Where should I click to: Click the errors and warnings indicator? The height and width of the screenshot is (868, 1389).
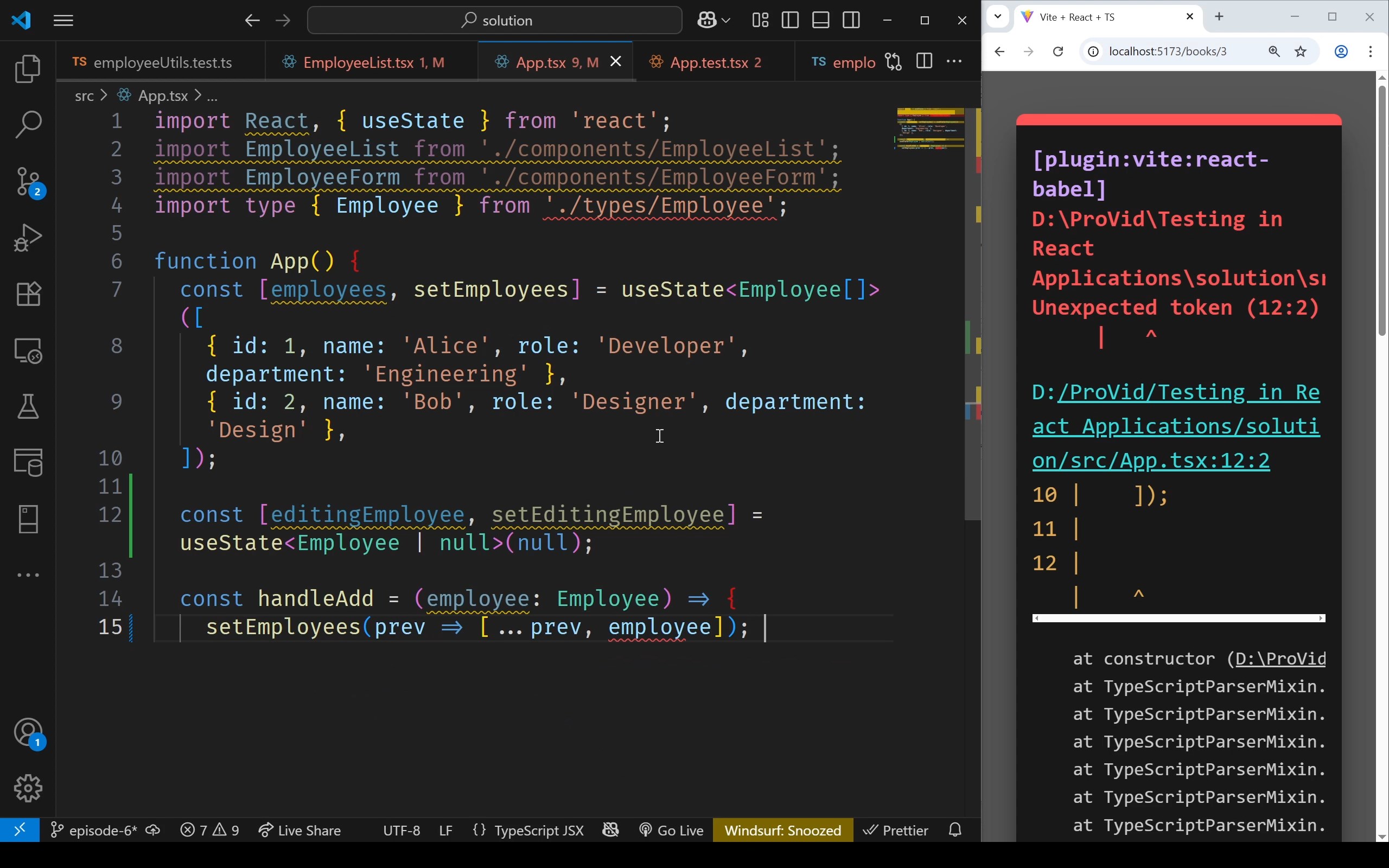point(209,829)
